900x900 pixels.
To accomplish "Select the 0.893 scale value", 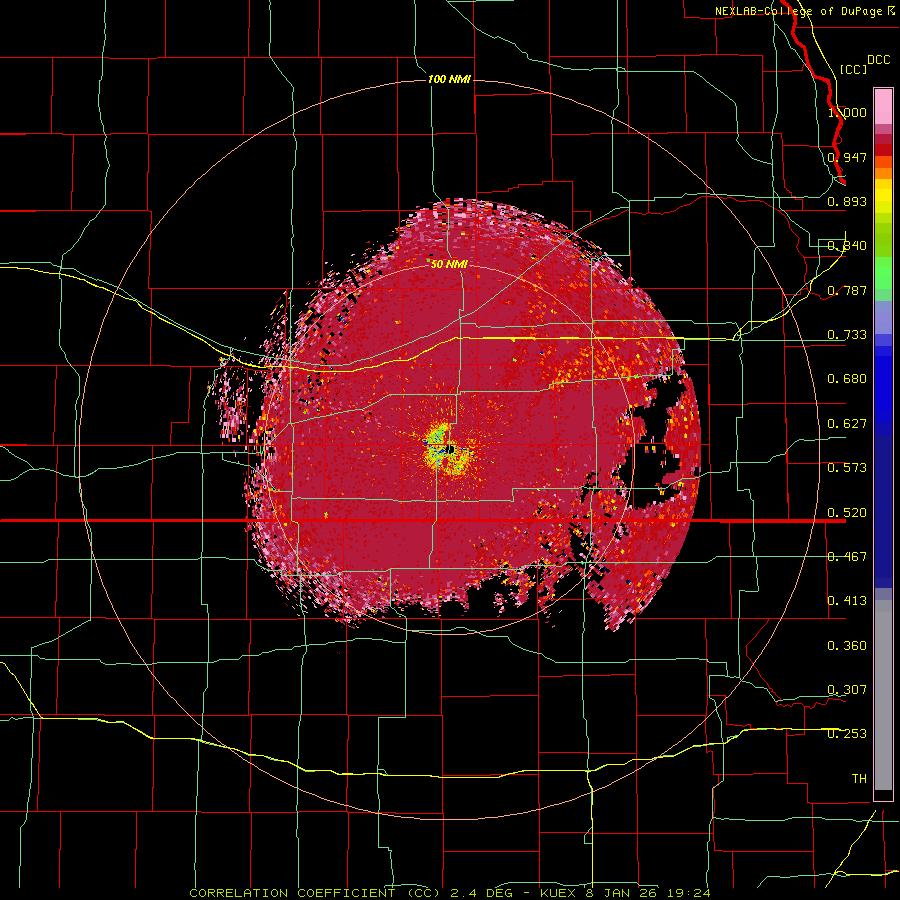I will [x=847, y=201].
